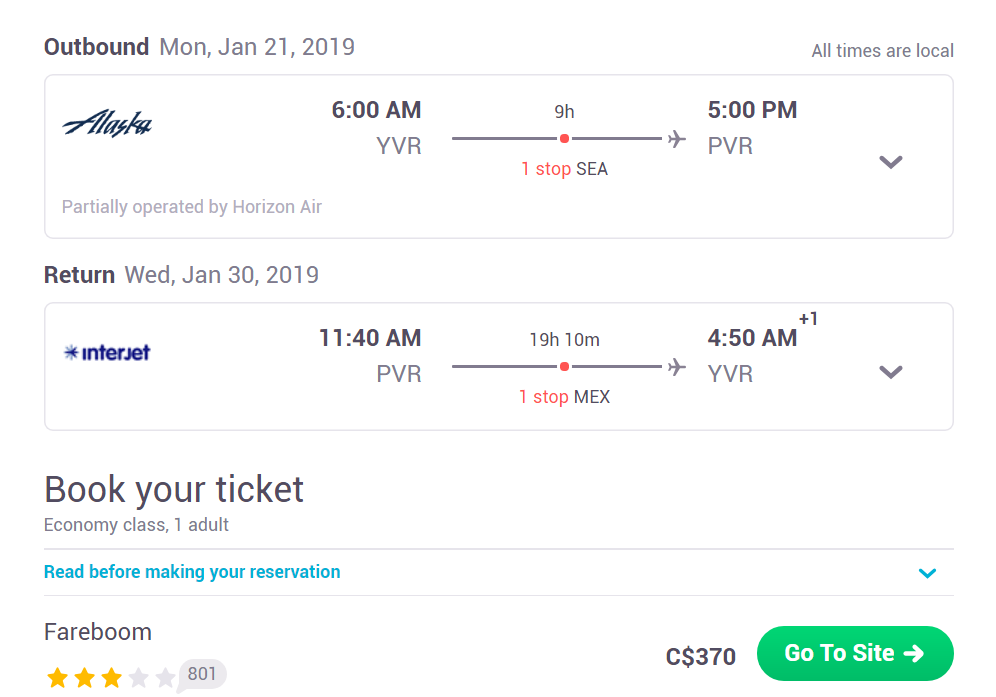996x697 pixels.
Task: Click the outbound flight airplane icon
Action: tap(677, 139)
